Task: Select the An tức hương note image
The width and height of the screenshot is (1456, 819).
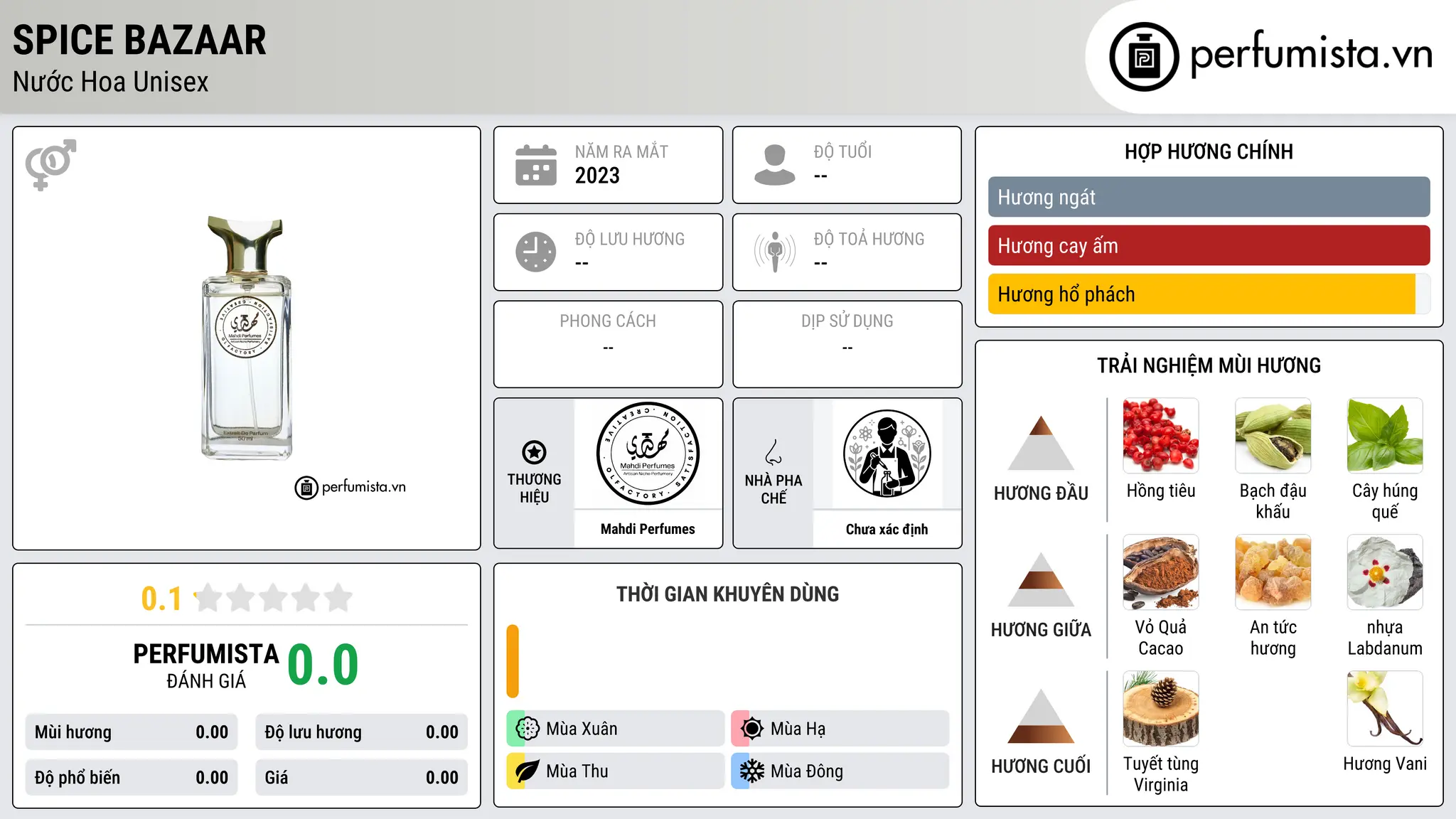Action: point(1273,572)
